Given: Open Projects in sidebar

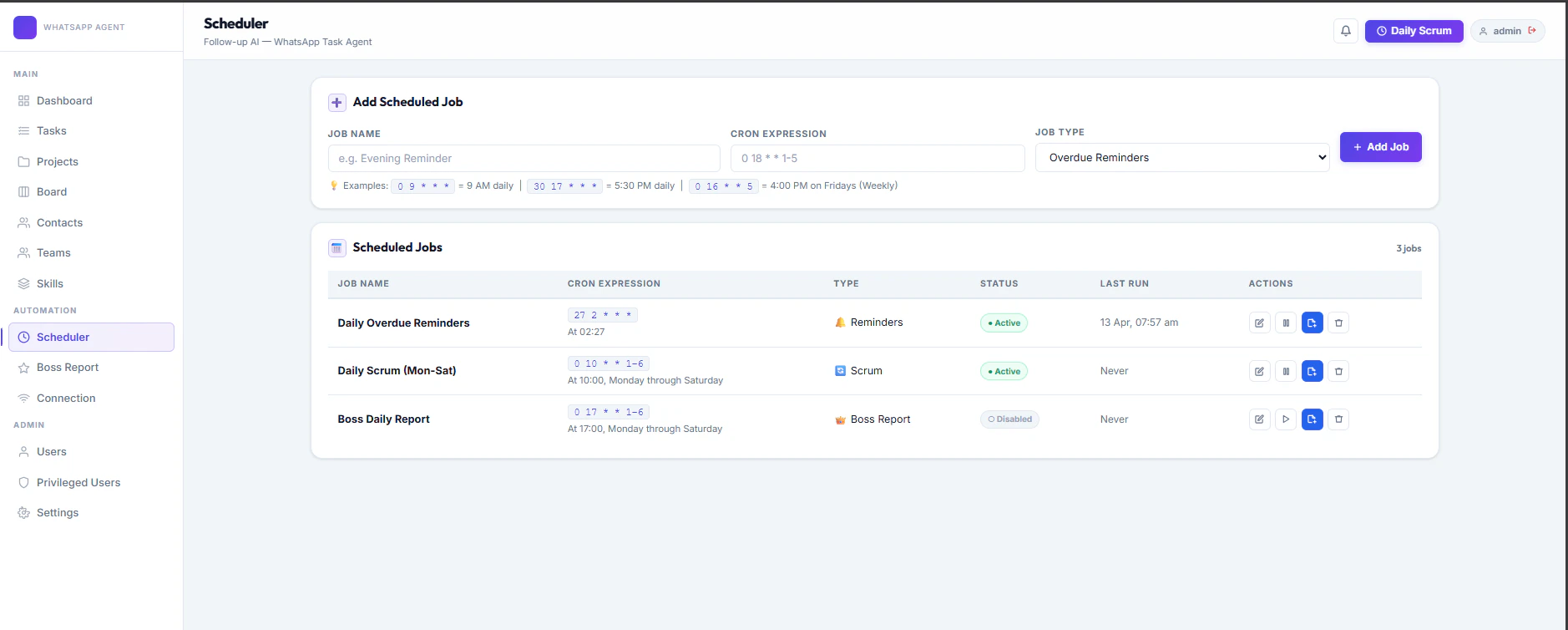Looking at the screenshot, I should (91, 162).
